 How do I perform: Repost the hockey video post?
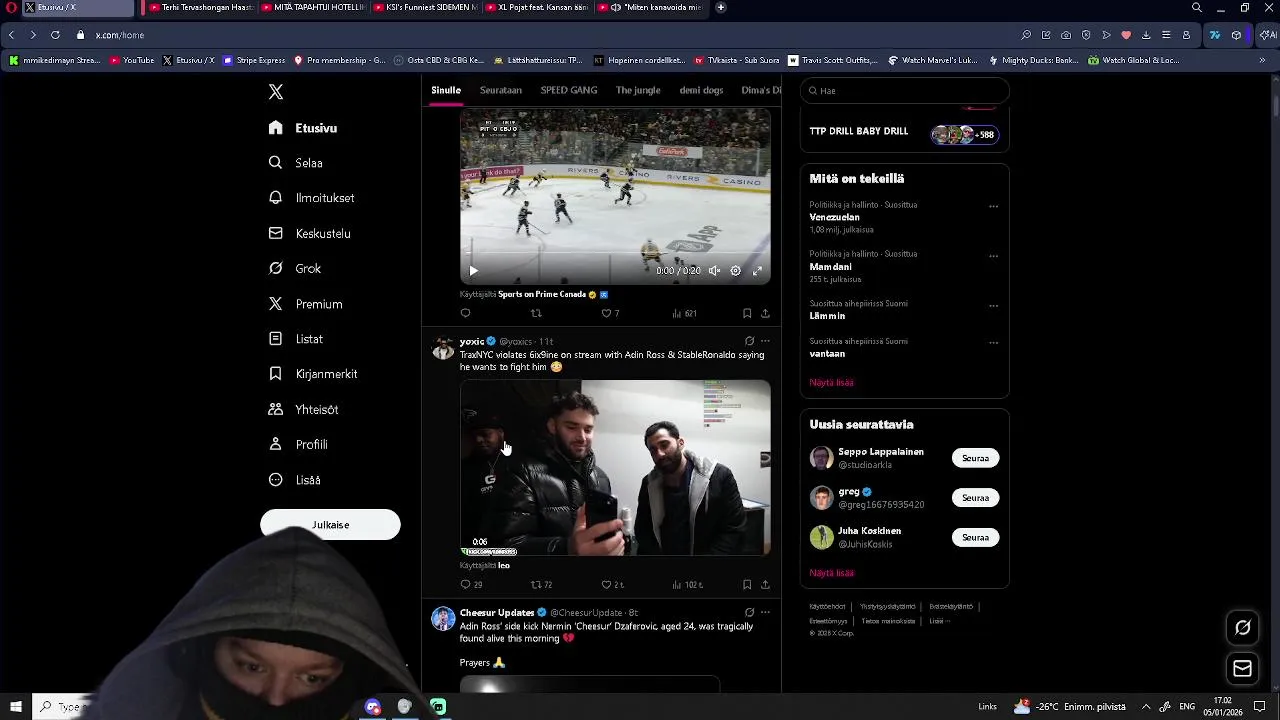point(536,313)
